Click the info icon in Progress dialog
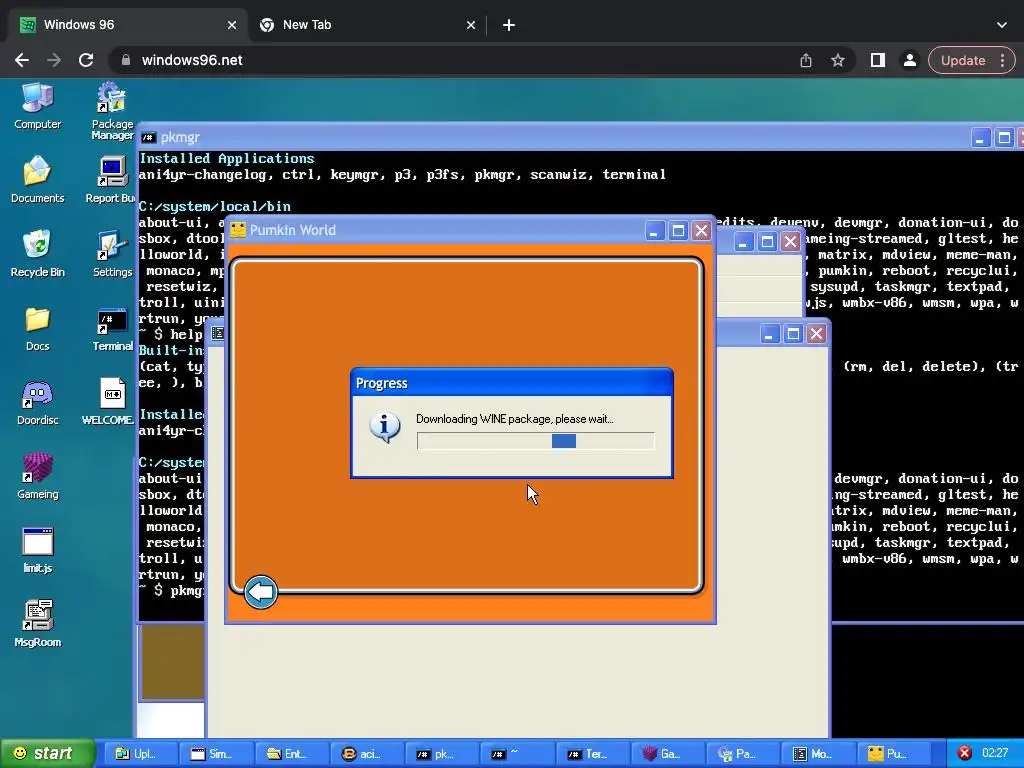The height and width of the screenshot is (768, 1024). [385, 428]
